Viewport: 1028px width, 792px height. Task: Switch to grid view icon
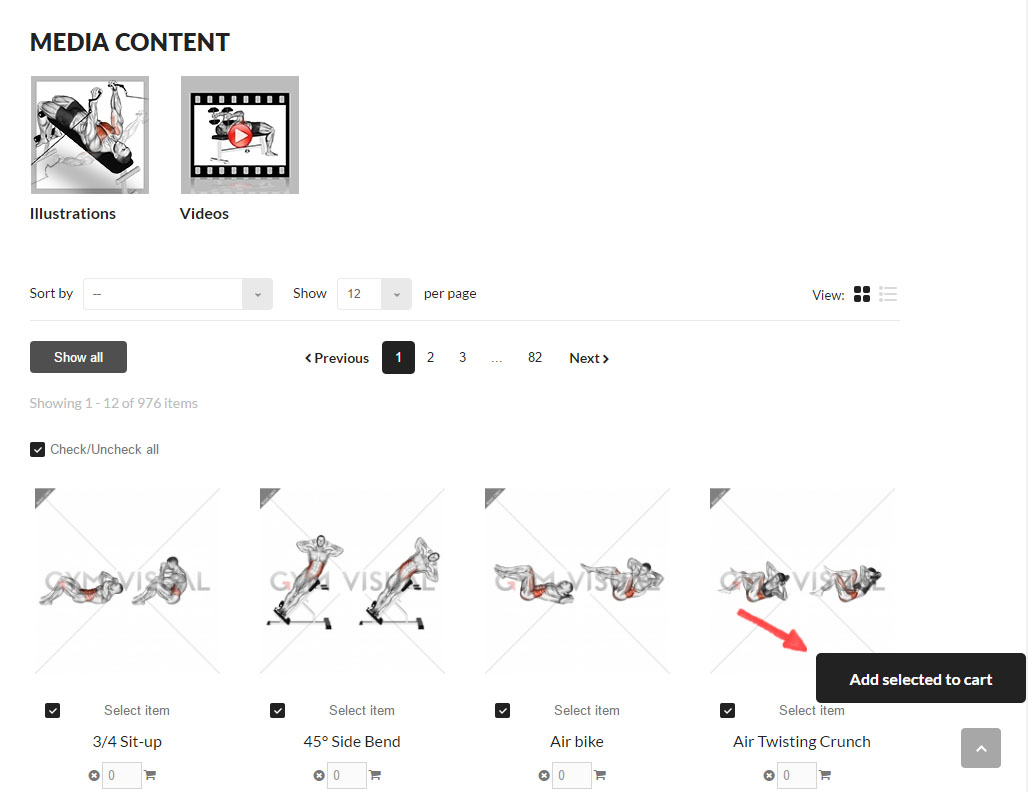pos(861,294)
